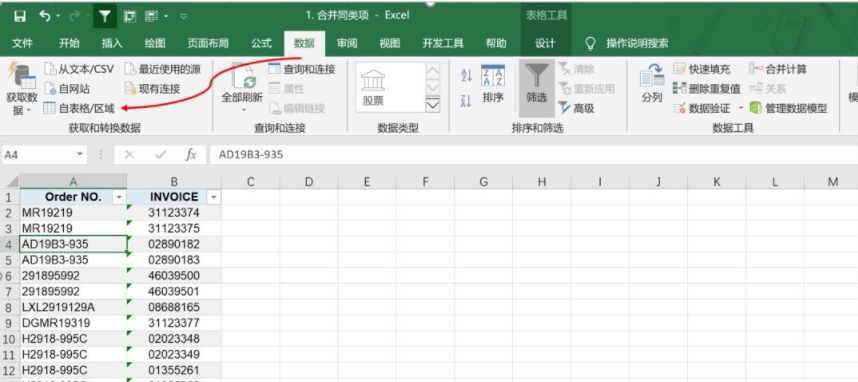Viewport: 858px width, 382px height.
Task: Click 合并计算 button
Action: click(x=778, y=69)
